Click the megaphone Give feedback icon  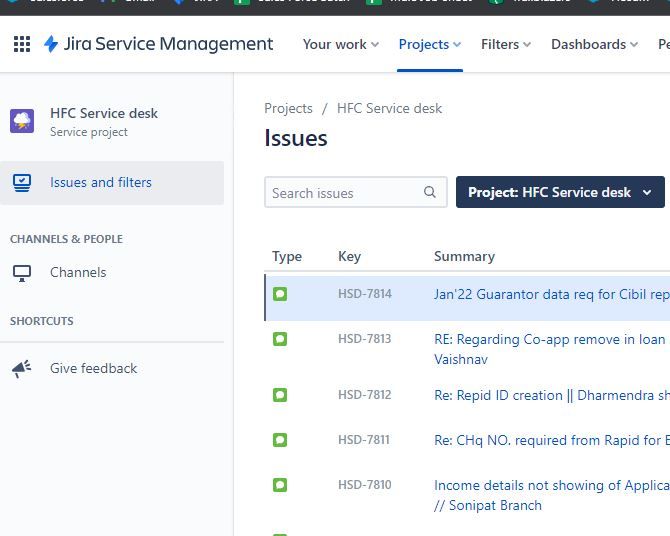coord(22,369)
